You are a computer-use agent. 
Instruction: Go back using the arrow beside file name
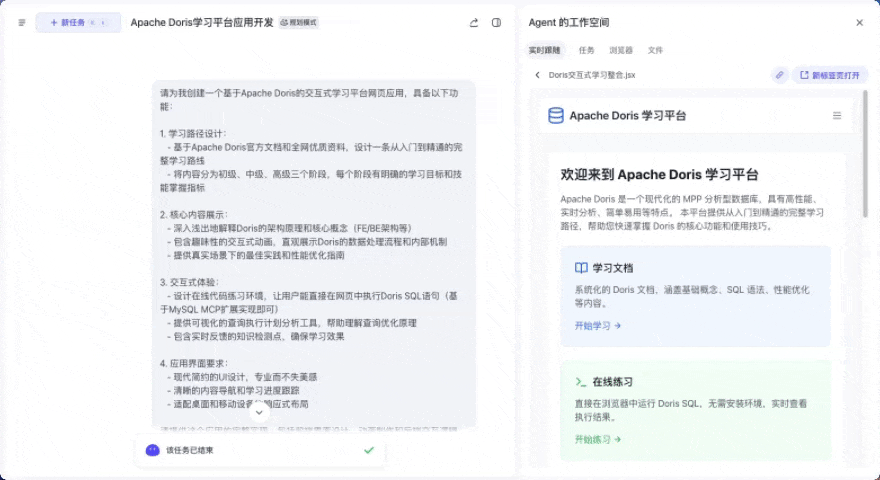(537, 75)
